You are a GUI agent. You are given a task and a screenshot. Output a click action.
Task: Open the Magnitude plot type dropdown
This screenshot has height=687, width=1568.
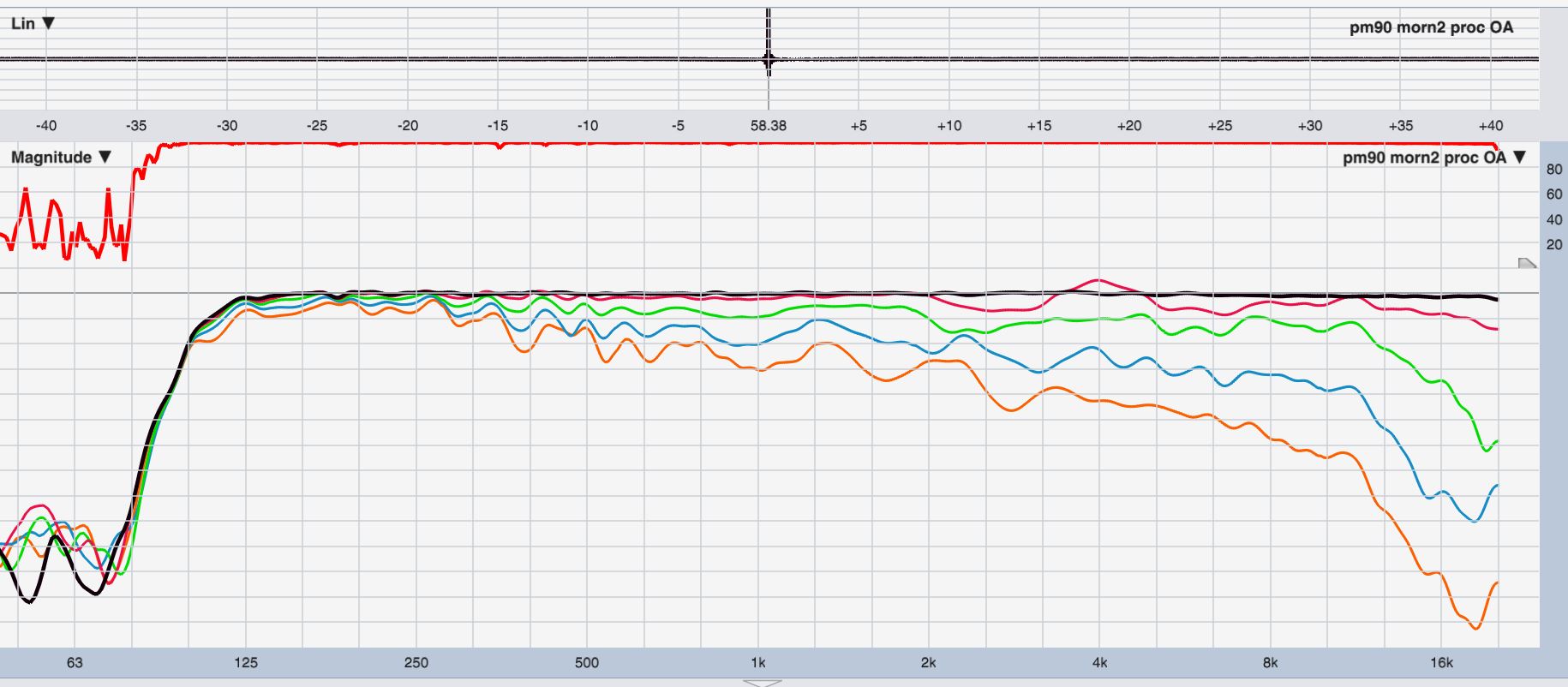click(x=61, y=158)
